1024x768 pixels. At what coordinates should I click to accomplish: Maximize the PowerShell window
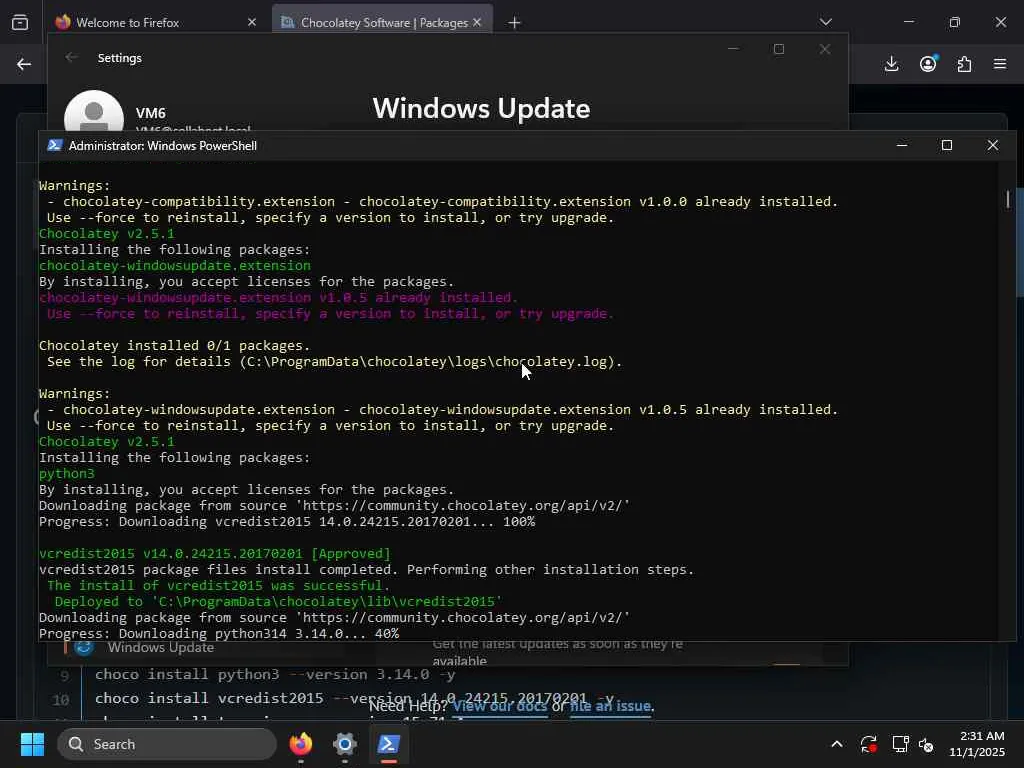pos(947,145)
